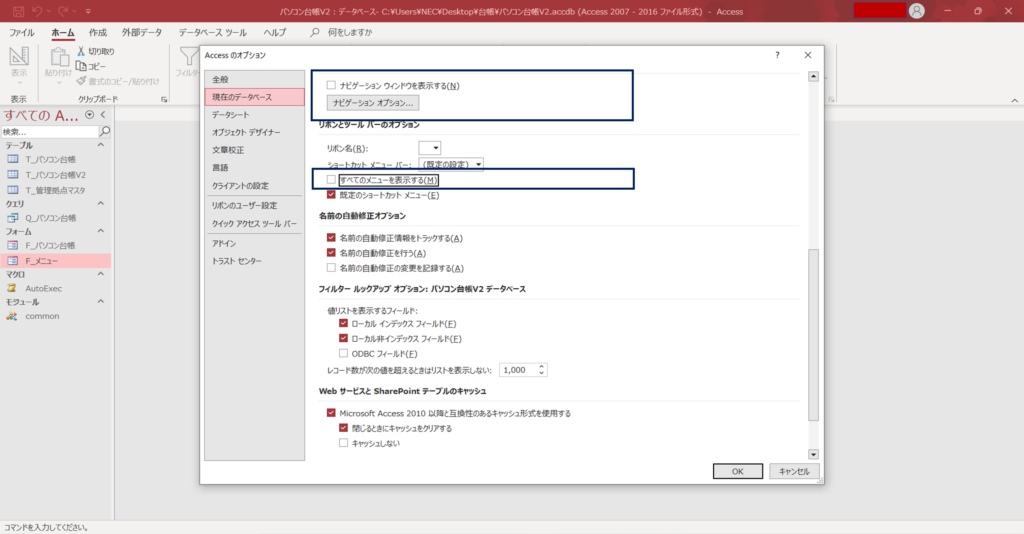Click the user account avatar icon
This screenshot has height=534, width=1024.
(917, 11)
